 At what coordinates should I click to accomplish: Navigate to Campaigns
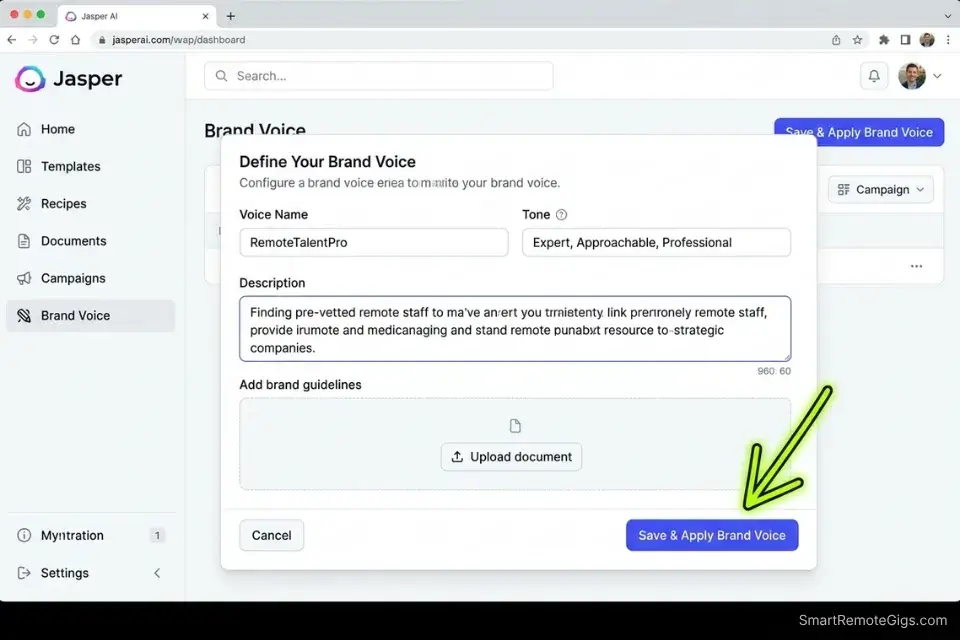click(74, 278)
